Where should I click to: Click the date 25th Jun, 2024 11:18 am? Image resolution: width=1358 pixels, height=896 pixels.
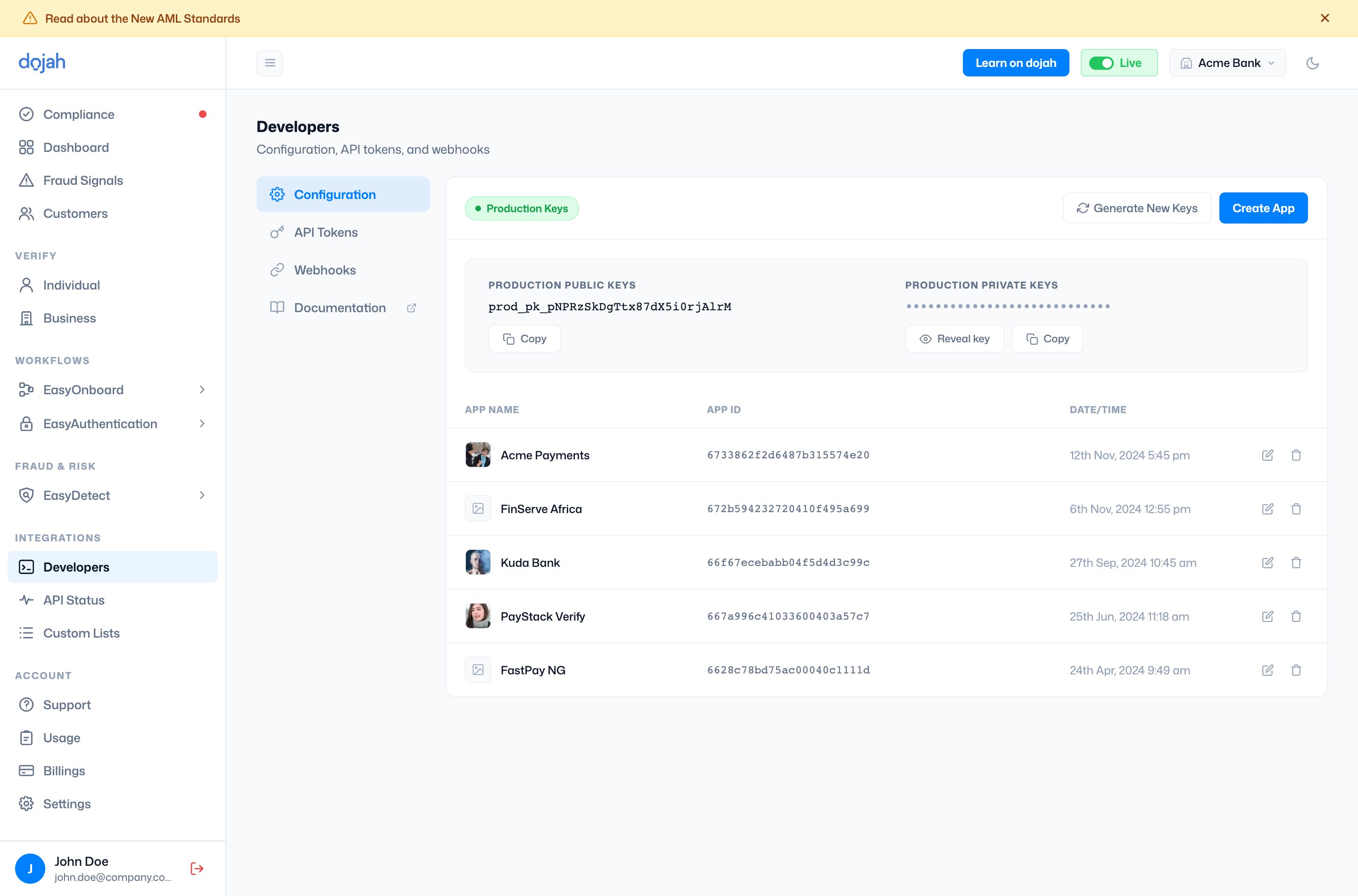[1129, 616]
